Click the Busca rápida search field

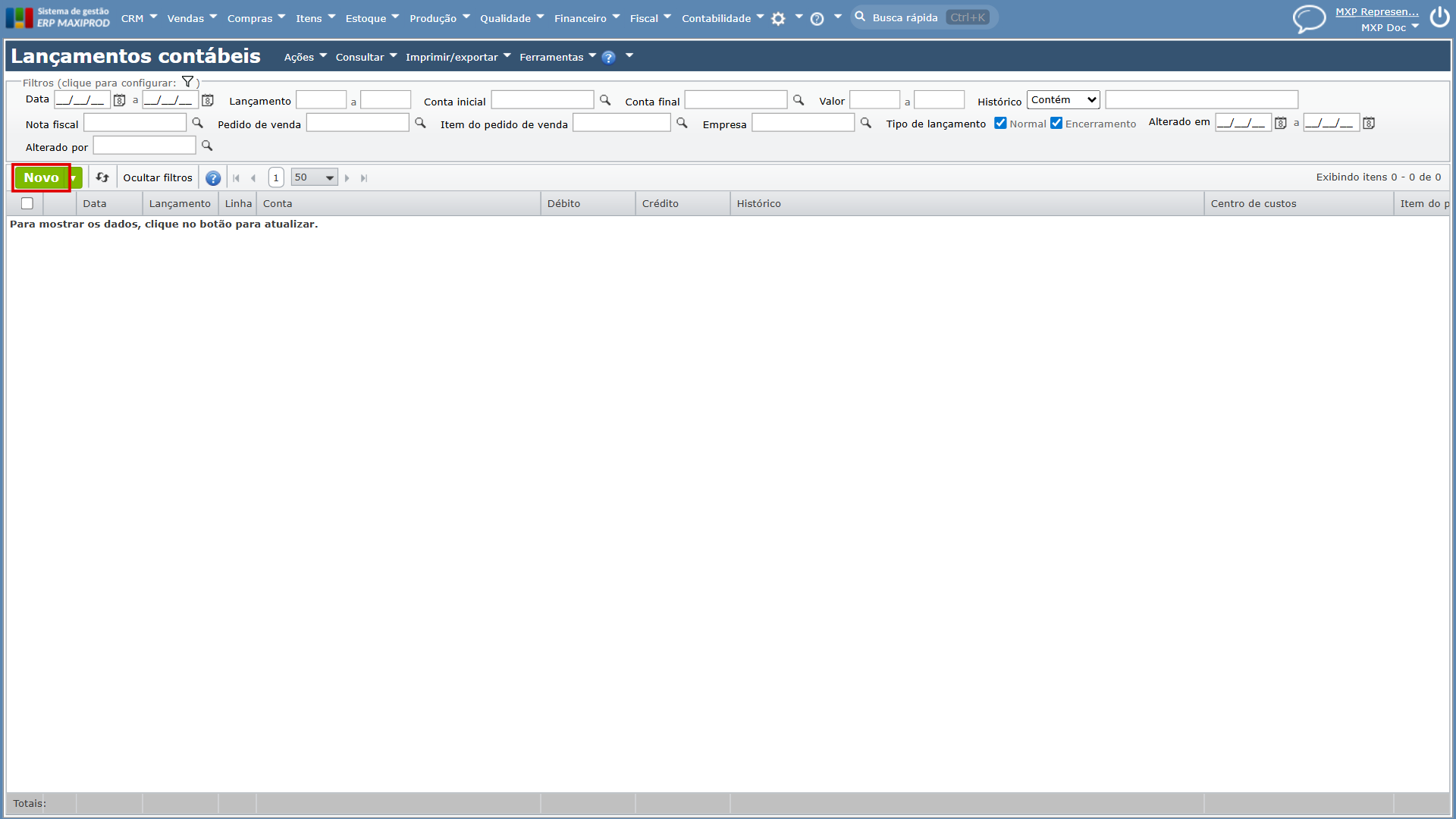(924, 17)
